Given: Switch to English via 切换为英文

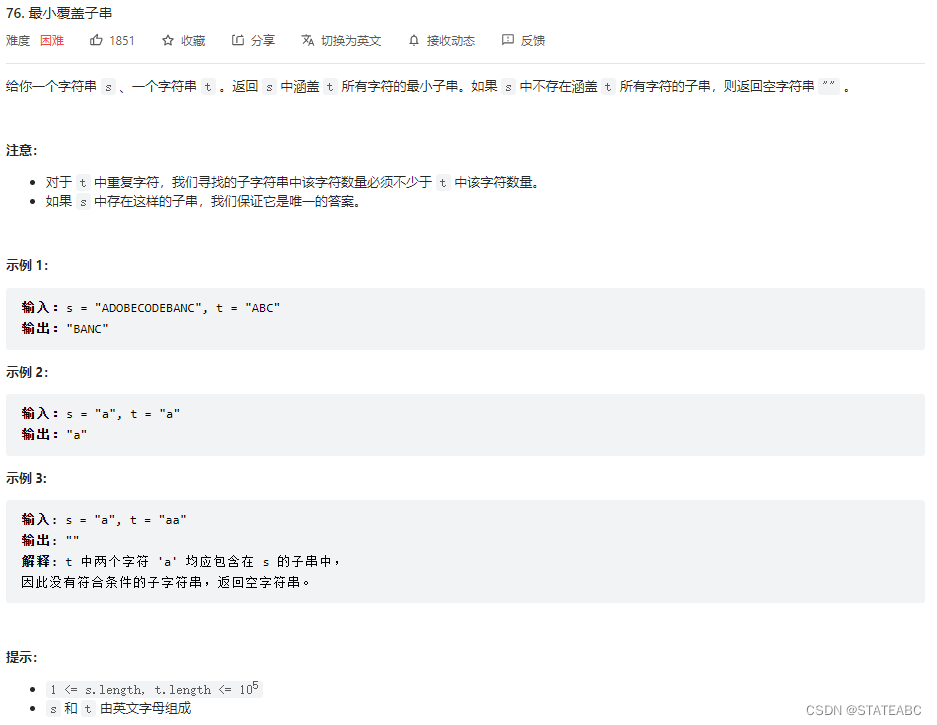Looking at the screenshot, I should click(351, 41).
